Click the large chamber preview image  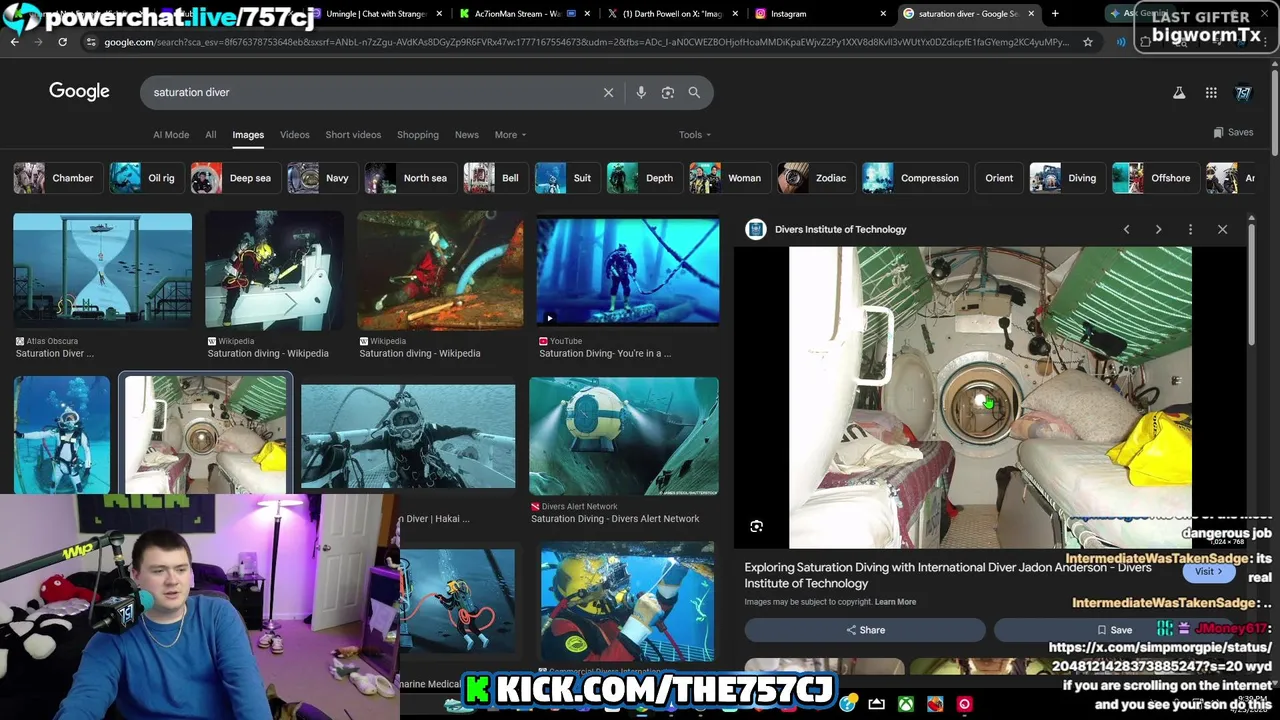[x=990, y=397]
